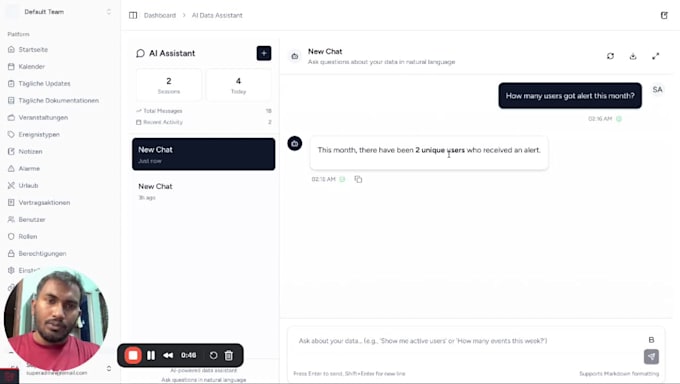
Task: Download the chat export
Action: pos(633,56)
